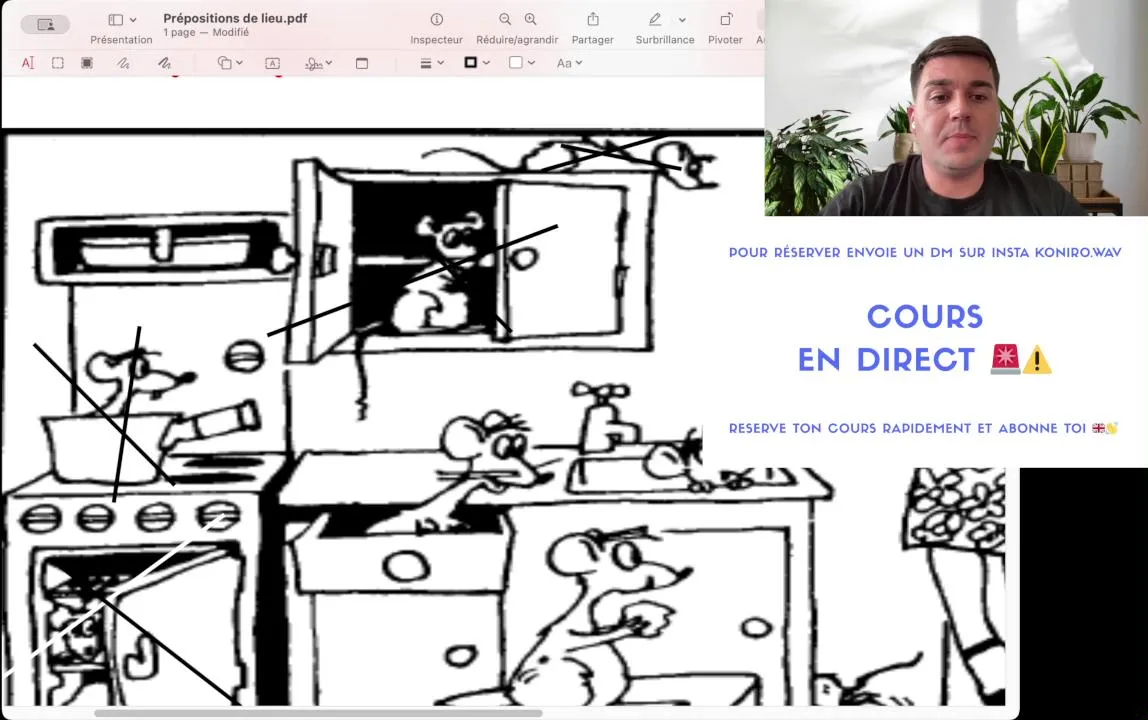Zoom out with the minus magnifier
The height and width of the screenshot is (720, 1148).
click(x=505, y=19)
